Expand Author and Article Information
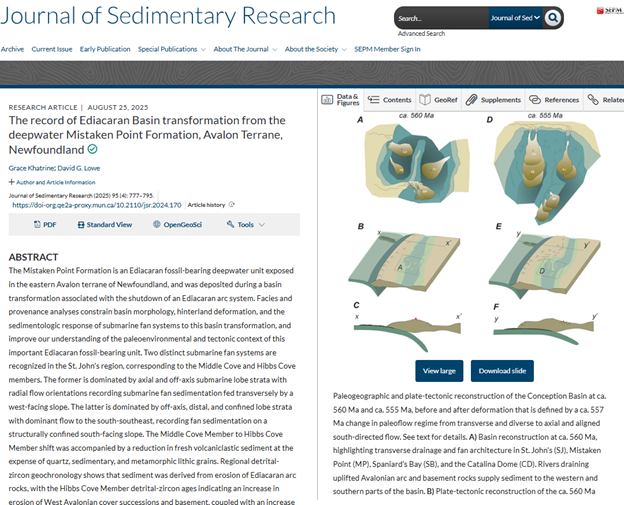 point(52,182)
